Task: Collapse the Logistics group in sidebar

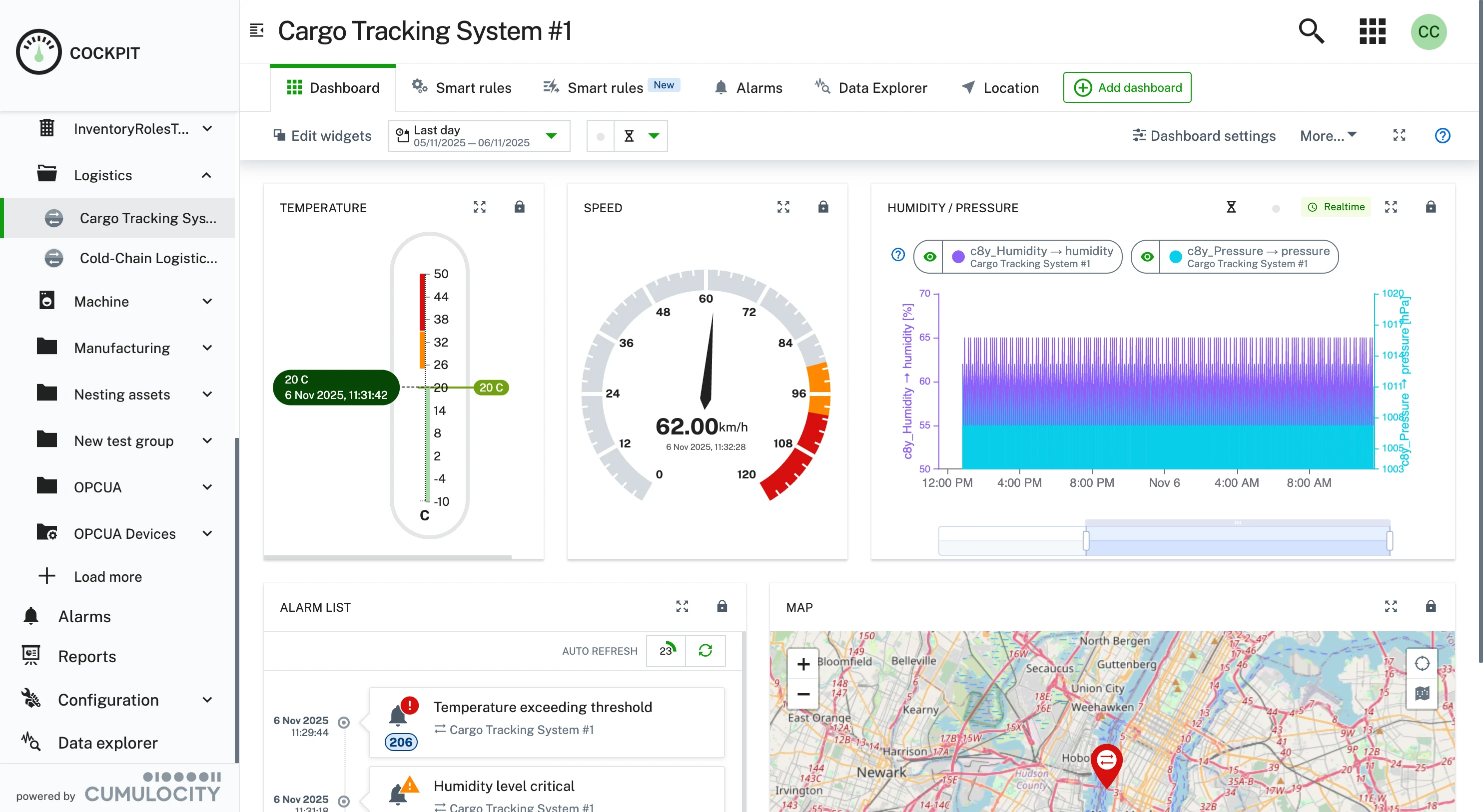Action: coord(206,175)
